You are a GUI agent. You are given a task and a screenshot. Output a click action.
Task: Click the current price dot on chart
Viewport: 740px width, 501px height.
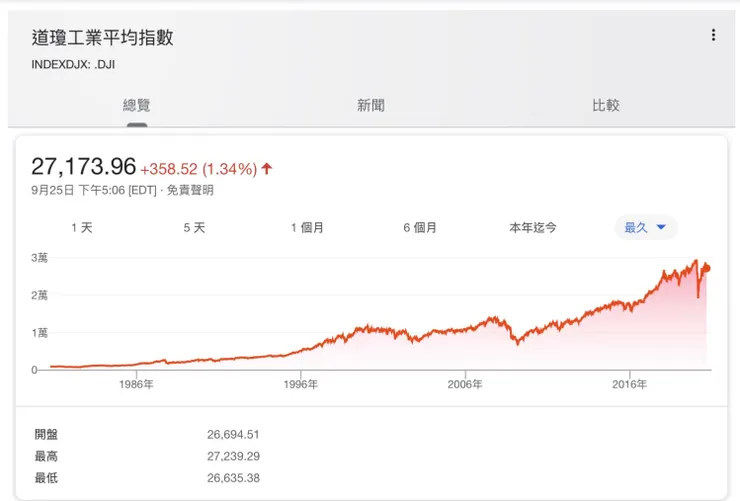[706, 268]
